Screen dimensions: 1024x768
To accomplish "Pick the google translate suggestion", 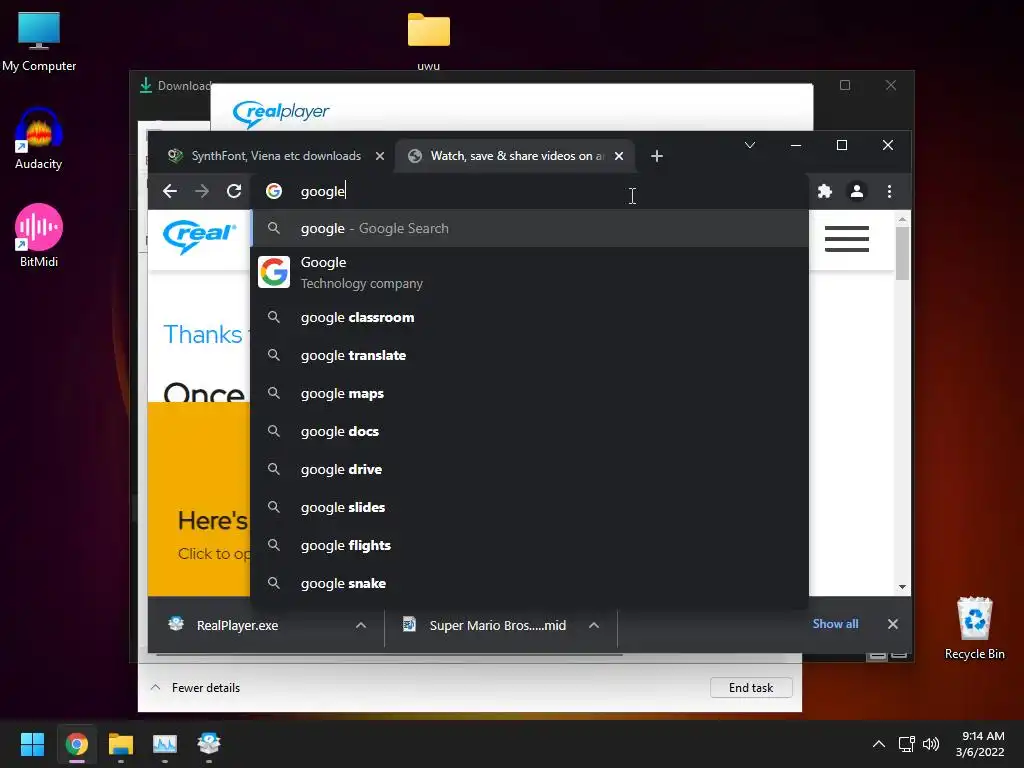I will tap(529, 355).
